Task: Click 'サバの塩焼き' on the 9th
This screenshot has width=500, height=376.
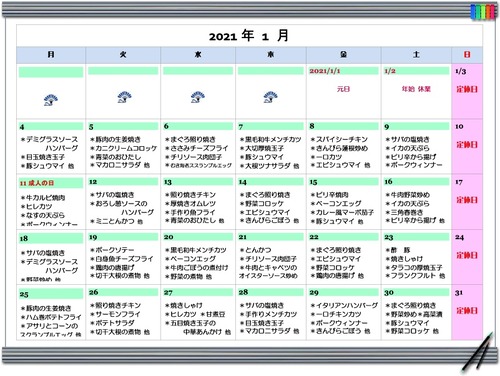Action: point(410,139)
